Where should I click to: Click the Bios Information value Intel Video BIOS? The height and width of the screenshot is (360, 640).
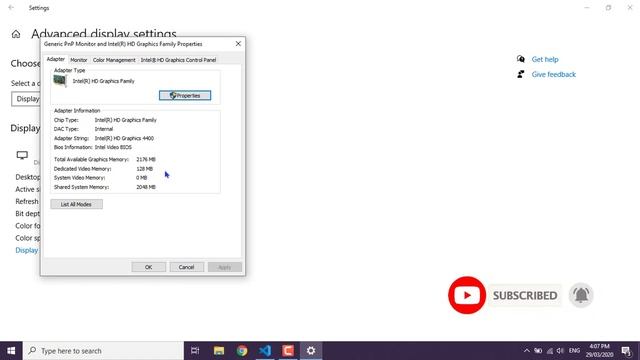tap(113, 147)
